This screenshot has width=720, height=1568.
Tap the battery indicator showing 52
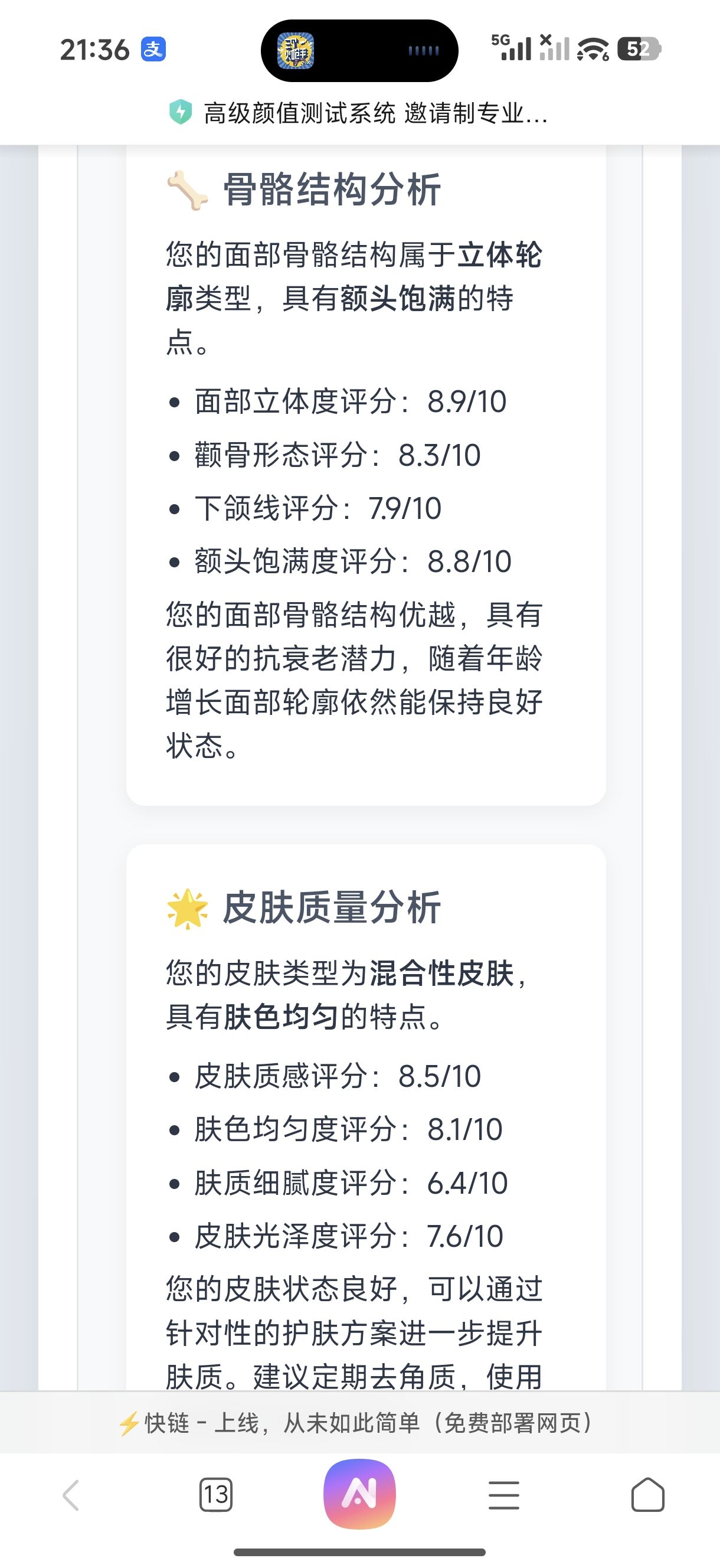(639, 50)
